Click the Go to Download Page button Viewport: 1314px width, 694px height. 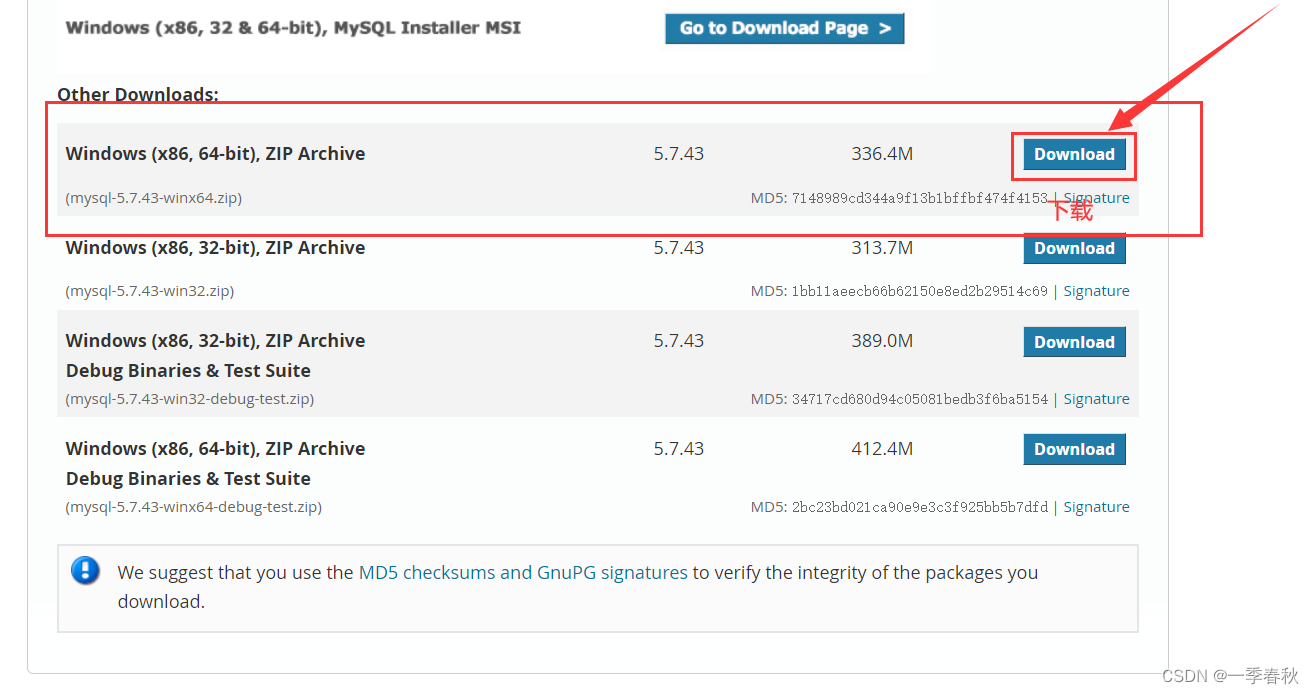(784, 28)
